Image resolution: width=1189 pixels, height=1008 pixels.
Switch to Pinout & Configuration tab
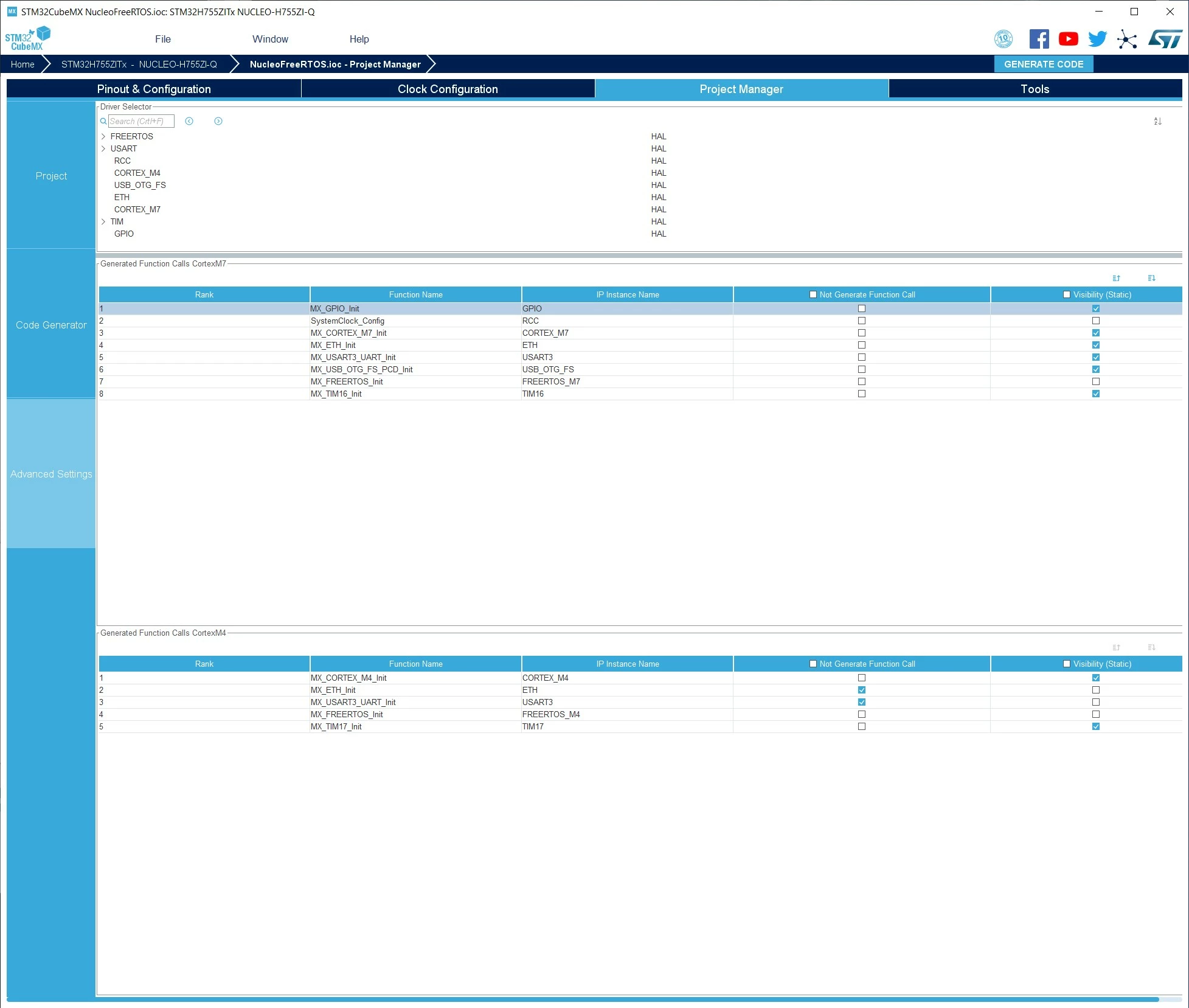[x=154, y=89]
